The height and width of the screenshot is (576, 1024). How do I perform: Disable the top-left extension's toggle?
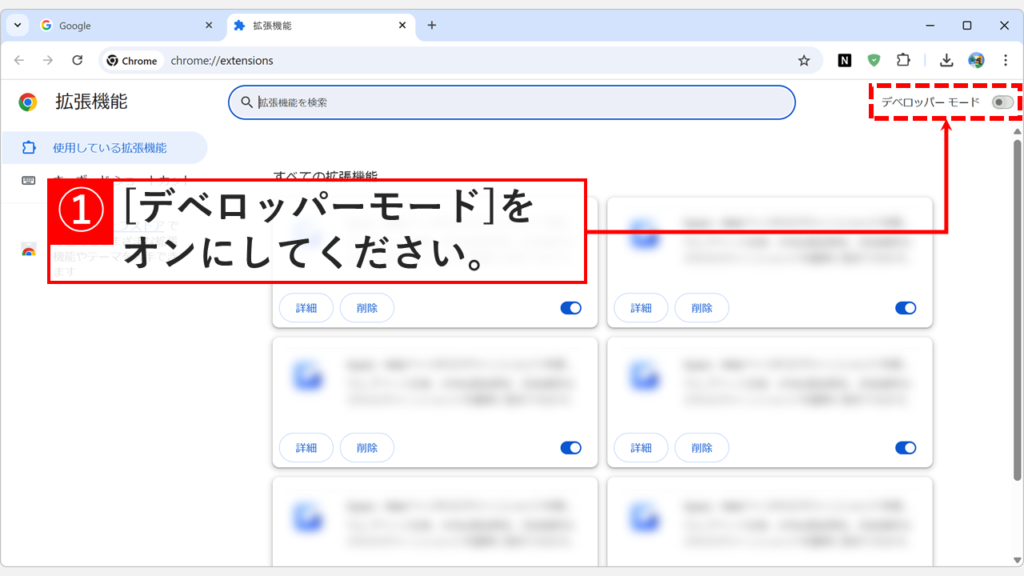[x=570, y=307]
